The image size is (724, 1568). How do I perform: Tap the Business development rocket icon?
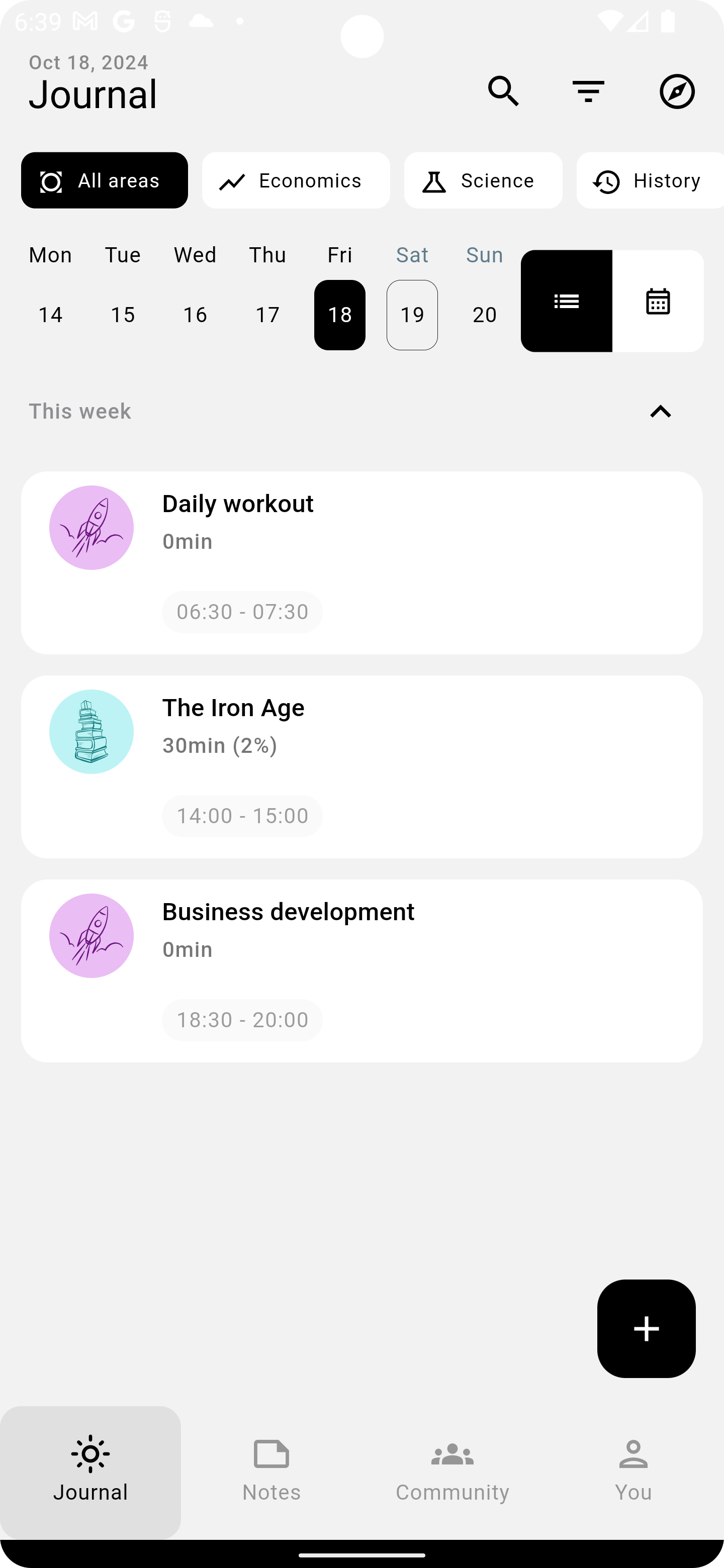(x=92, y=936)
